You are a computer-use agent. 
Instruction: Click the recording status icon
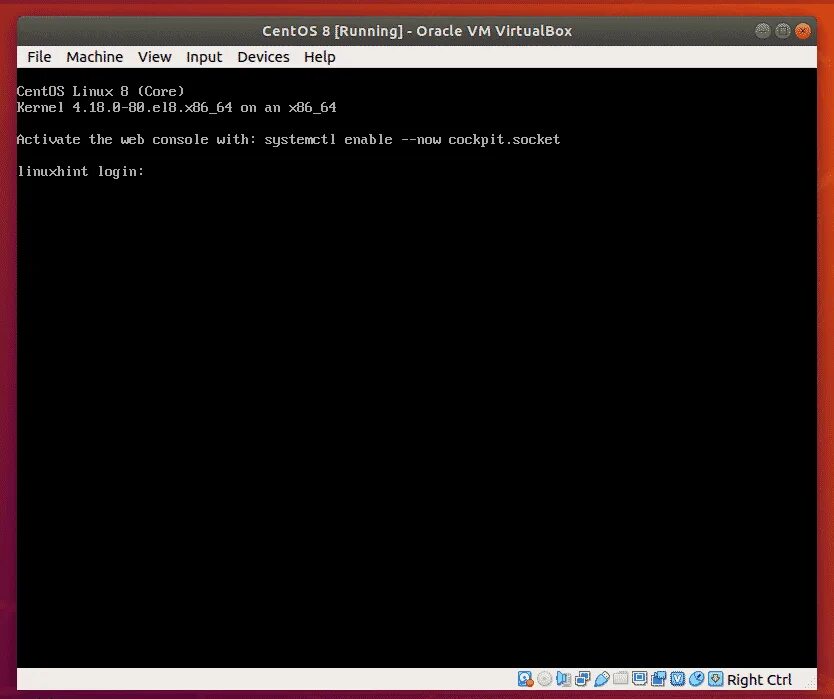tap(658, 679)
